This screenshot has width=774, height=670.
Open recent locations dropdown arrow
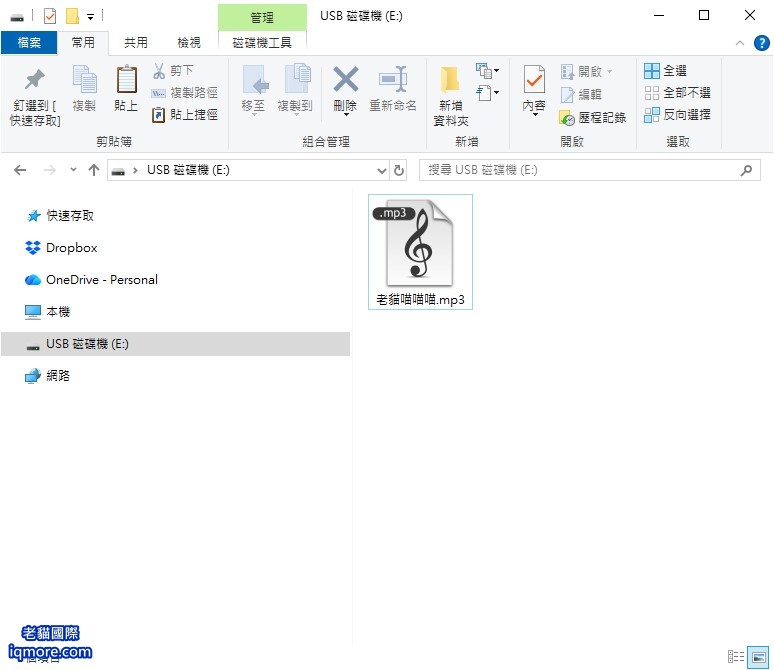(x=73, y=170)
